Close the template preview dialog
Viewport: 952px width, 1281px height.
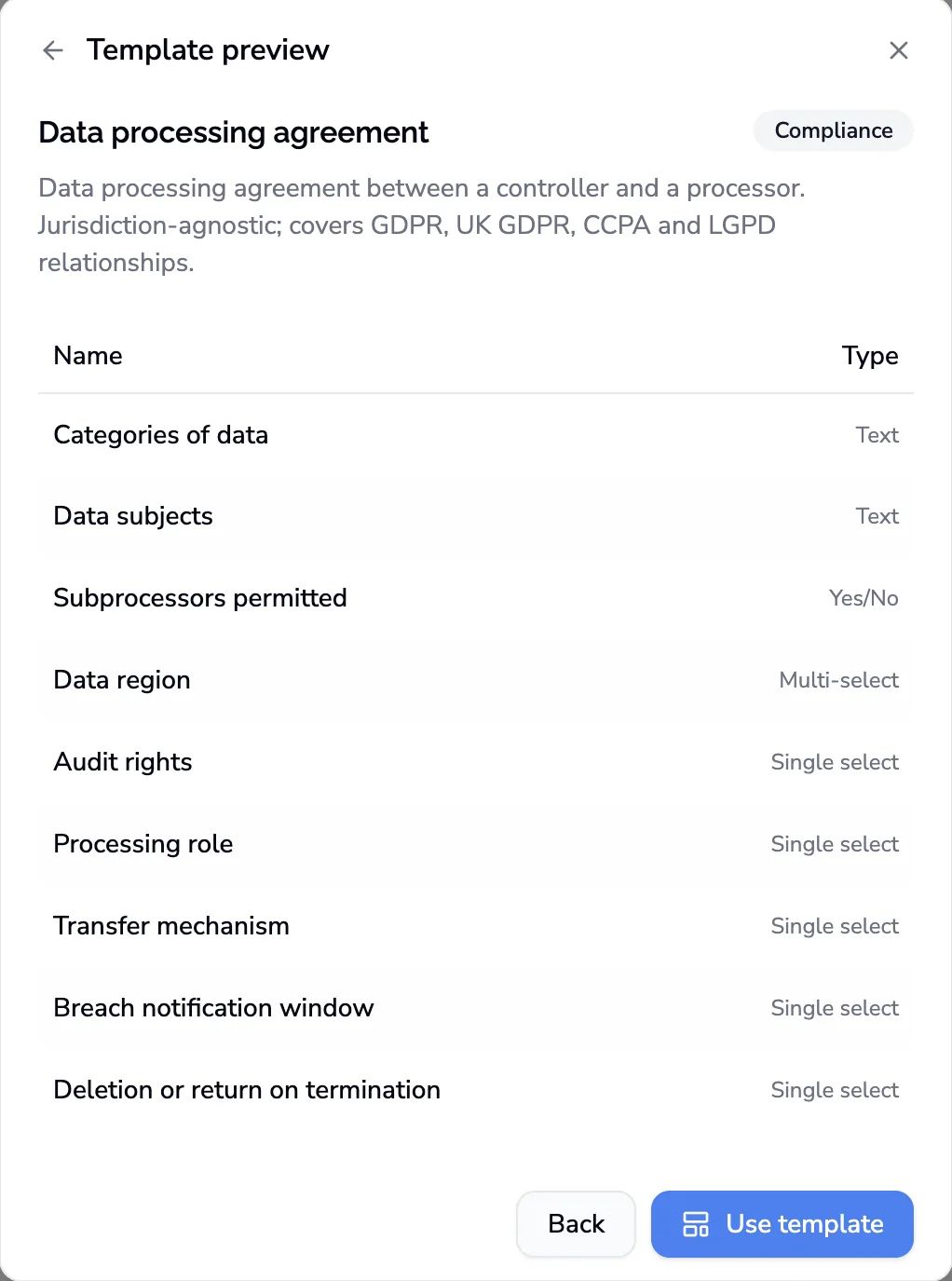(x=898, y=50)
